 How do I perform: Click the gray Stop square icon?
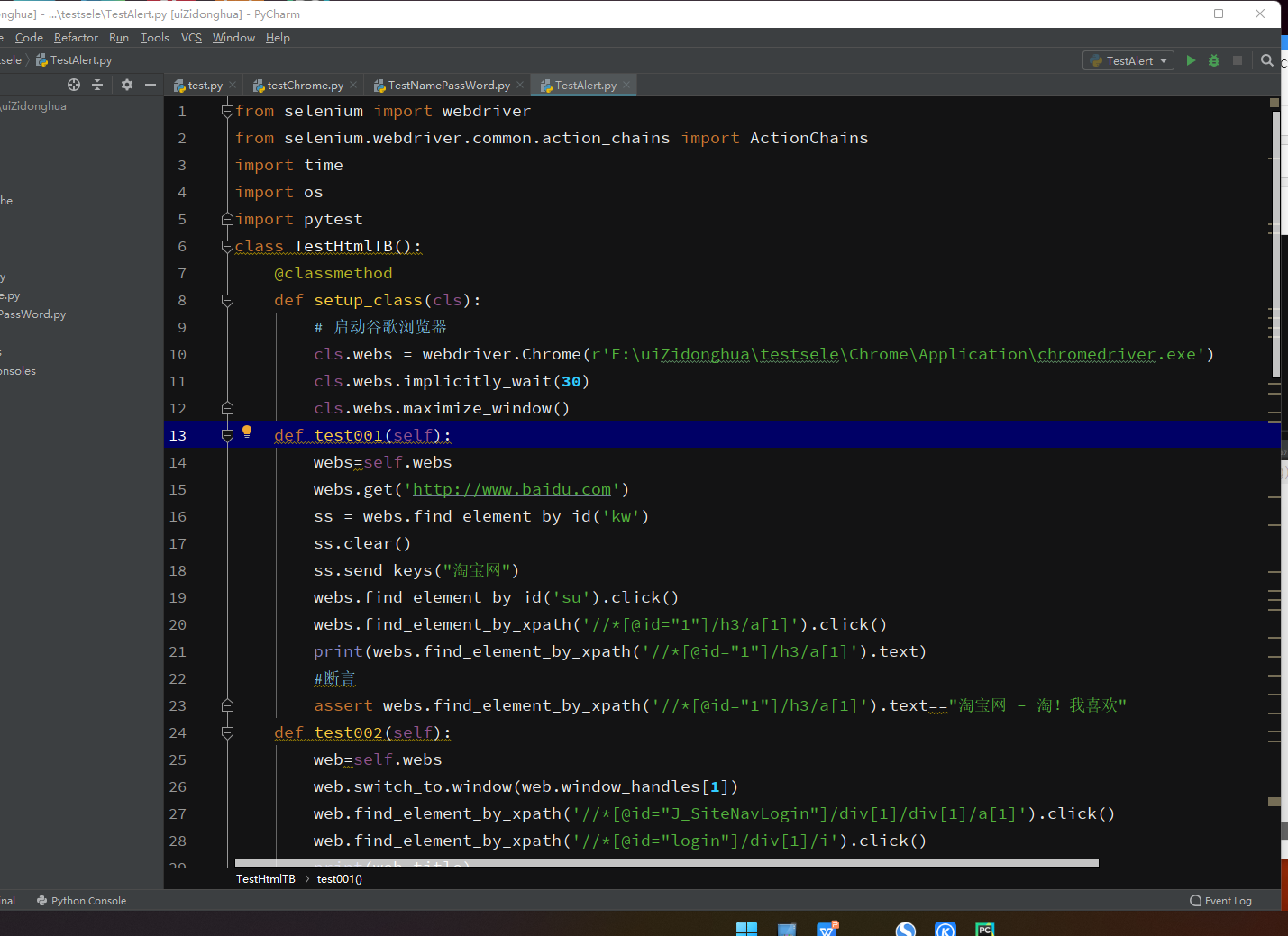pyautogui.click(x=1238, y=60)
